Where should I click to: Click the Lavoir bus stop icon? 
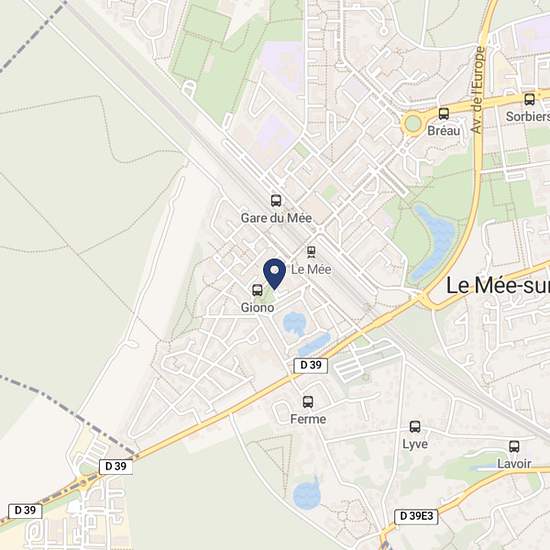514,446
